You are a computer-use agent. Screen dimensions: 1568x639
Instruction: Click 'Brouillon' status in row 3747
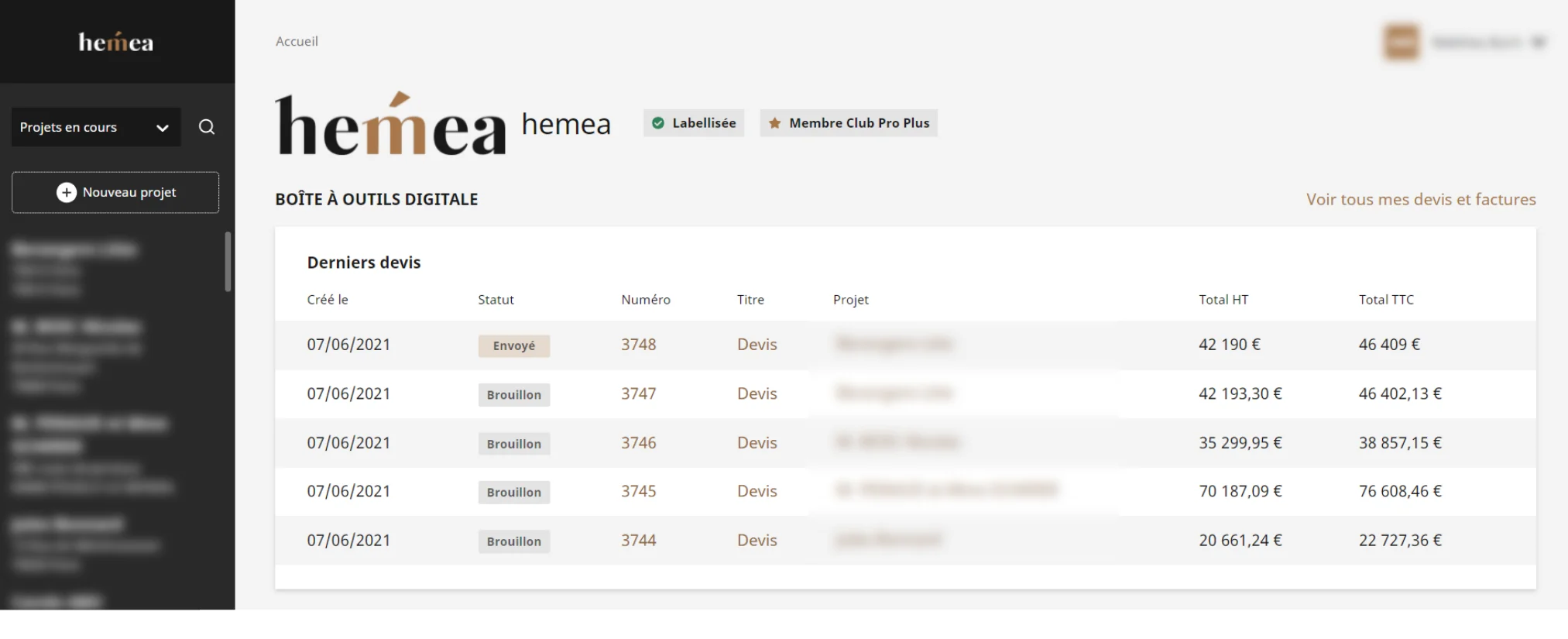(514, 395)
